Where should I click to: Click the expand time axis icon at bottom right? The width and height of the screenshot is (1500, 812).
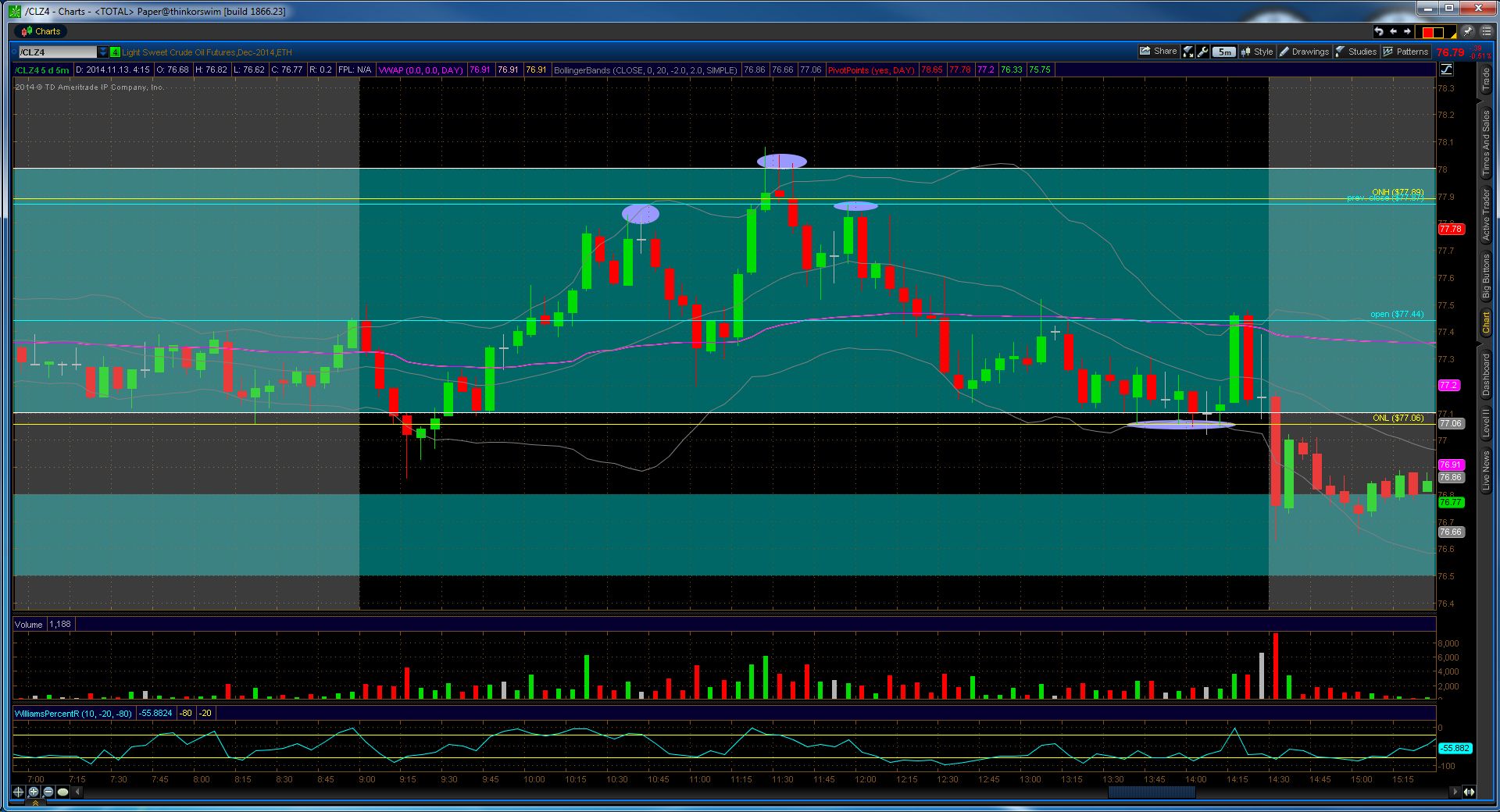[x=1470, y=792]
